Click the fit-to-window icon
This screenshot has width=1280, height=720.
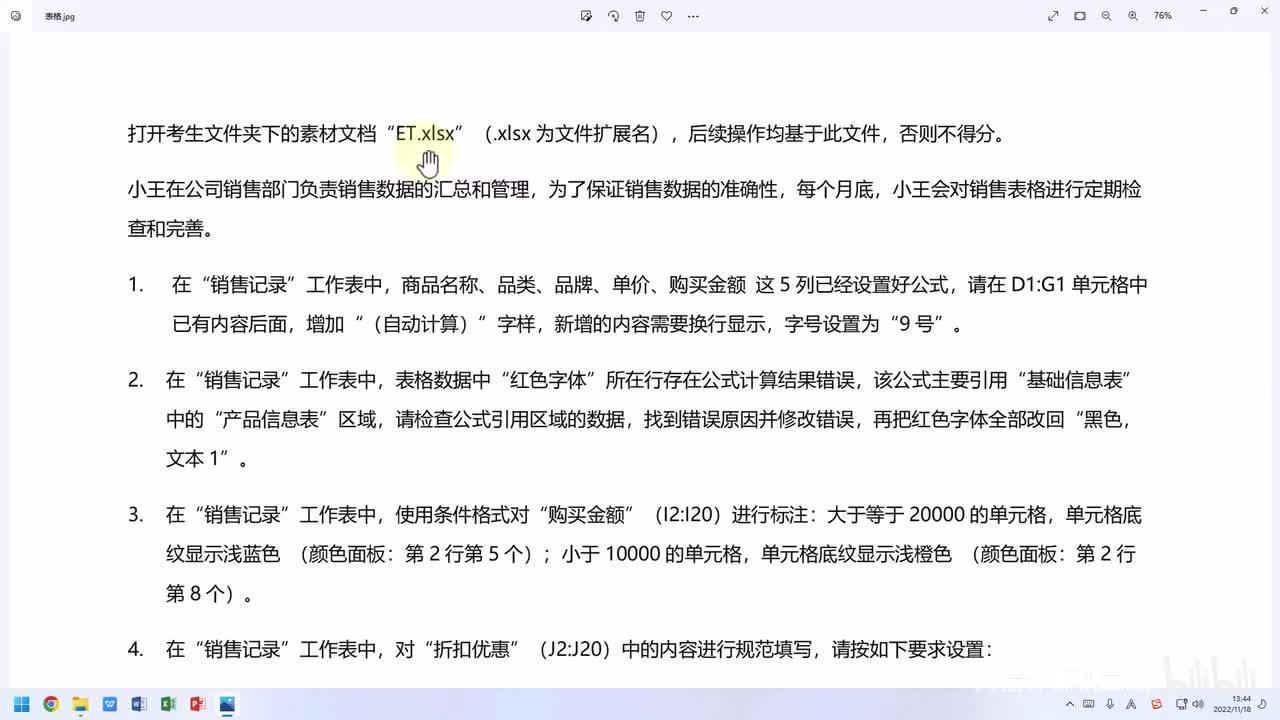1080,16
